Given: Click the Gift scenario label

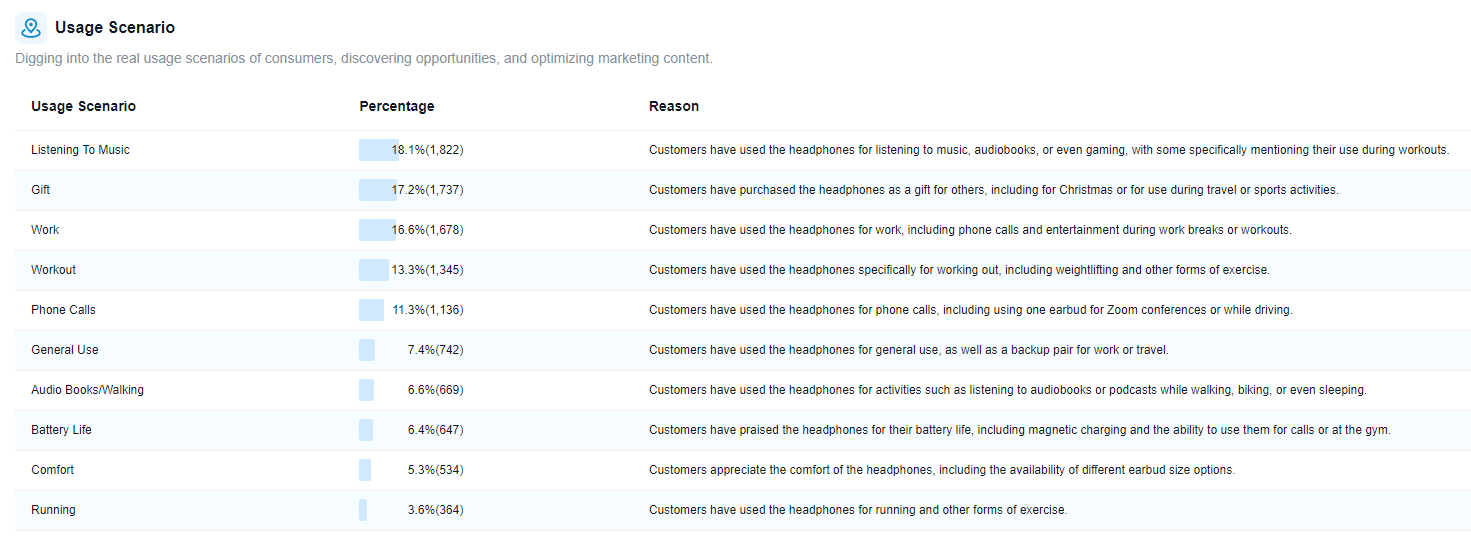Looking at the screenshot, I should click(41, 190).
